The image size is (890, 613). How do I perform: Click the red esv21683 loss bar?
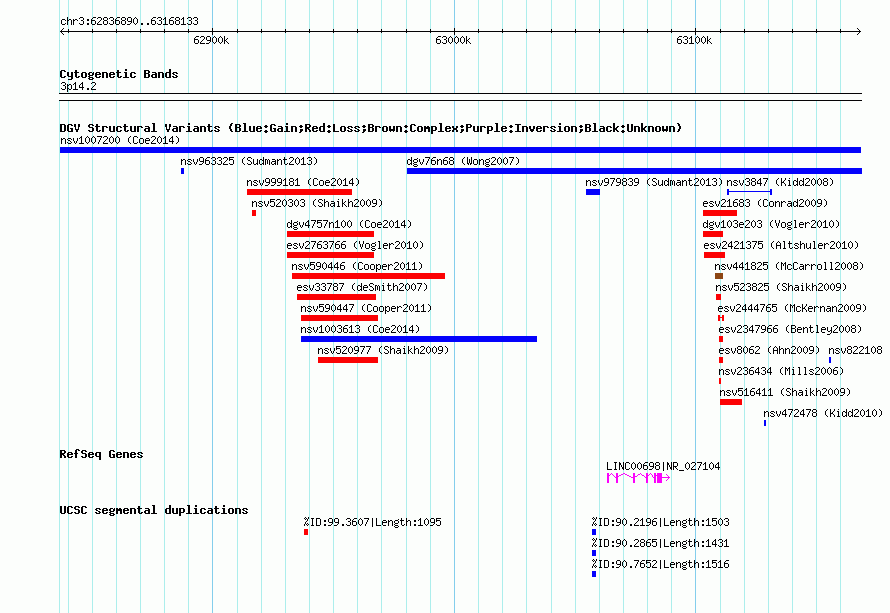click(x=720, y=213)
